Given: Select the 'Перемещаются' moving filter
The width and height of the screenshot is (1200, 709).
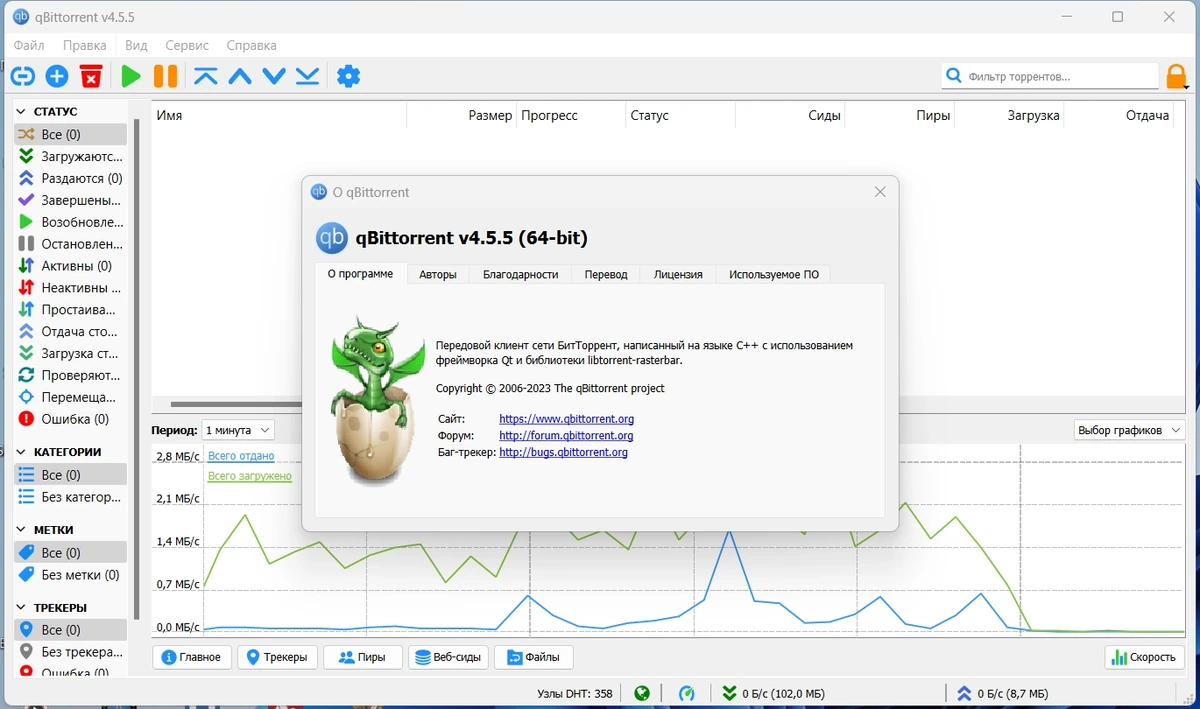Looking at the screenshot, I should pyautogui.click(x=70, y=397).
